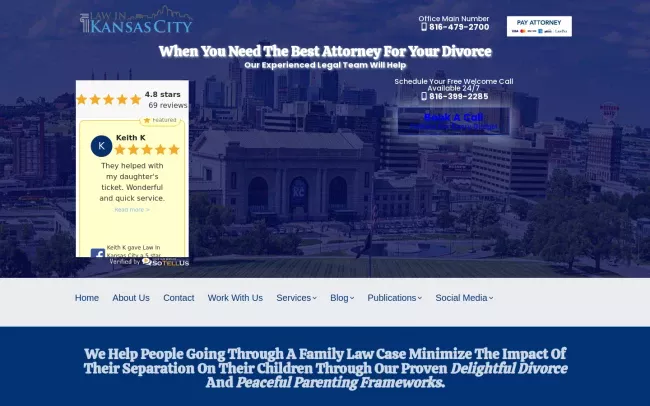The width and height of the screenshot is (650, 406).
Task: Open the Social Media dropdown menu
Action: pos(464,298)
